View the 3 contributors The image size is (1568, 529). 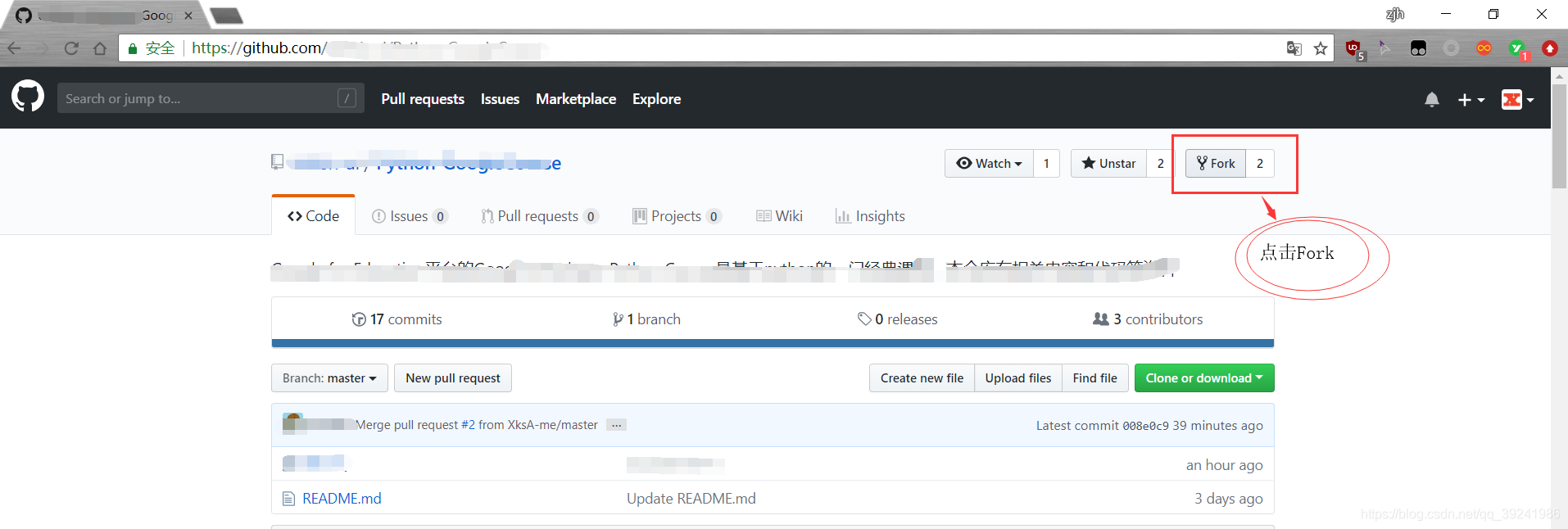click(1148, 319)
